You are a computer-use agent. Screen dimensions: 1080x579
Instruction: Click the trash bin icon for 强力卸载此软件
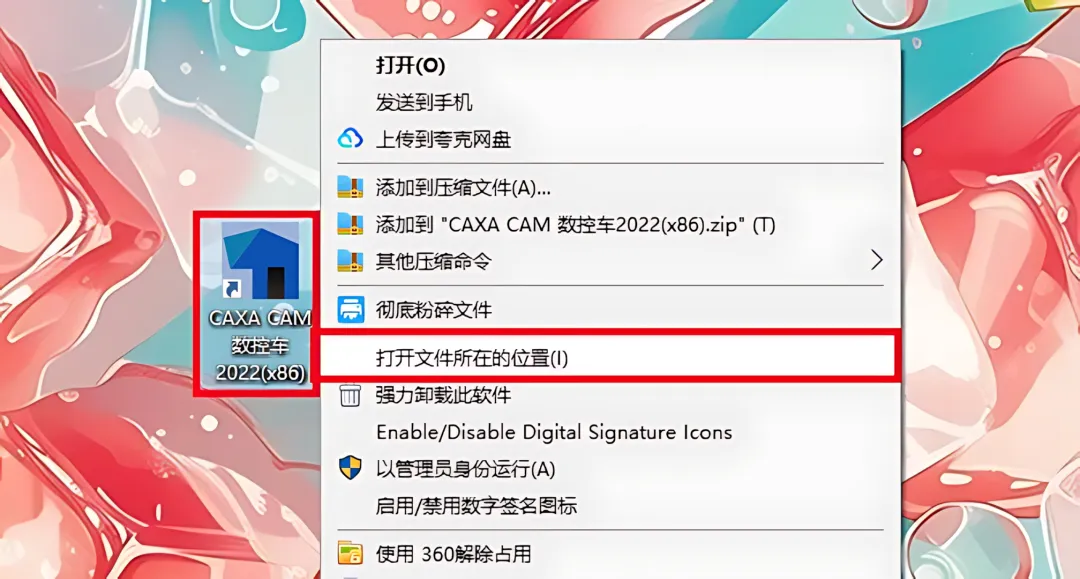350,395
